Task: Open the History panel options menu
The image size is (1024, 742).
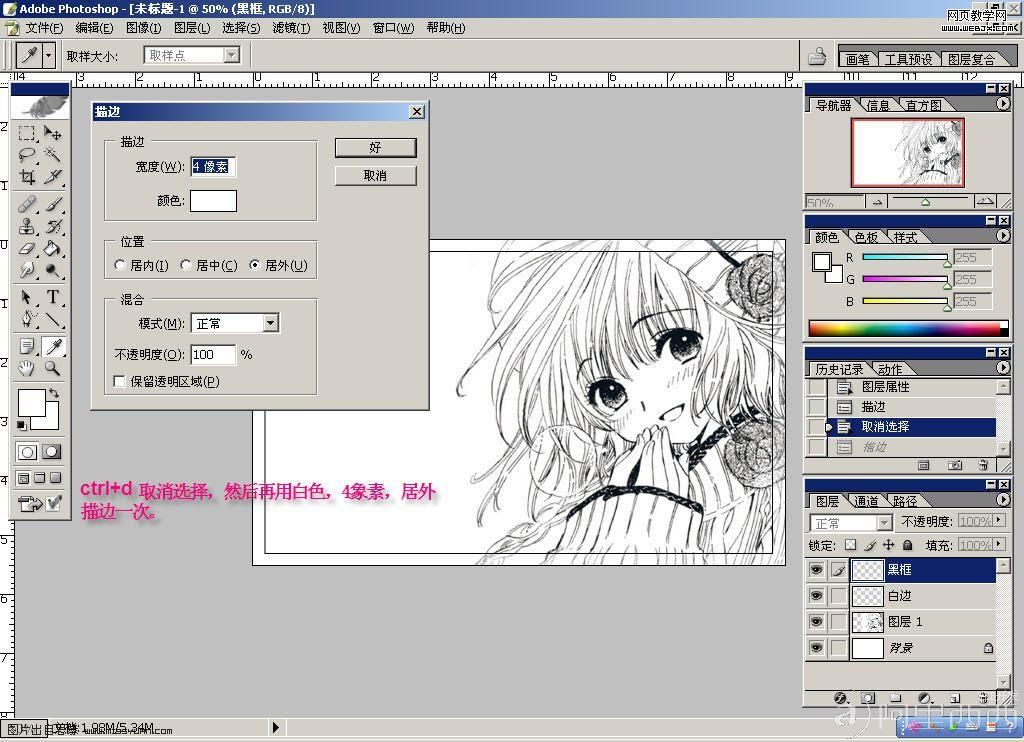Action: (1003, 368)
